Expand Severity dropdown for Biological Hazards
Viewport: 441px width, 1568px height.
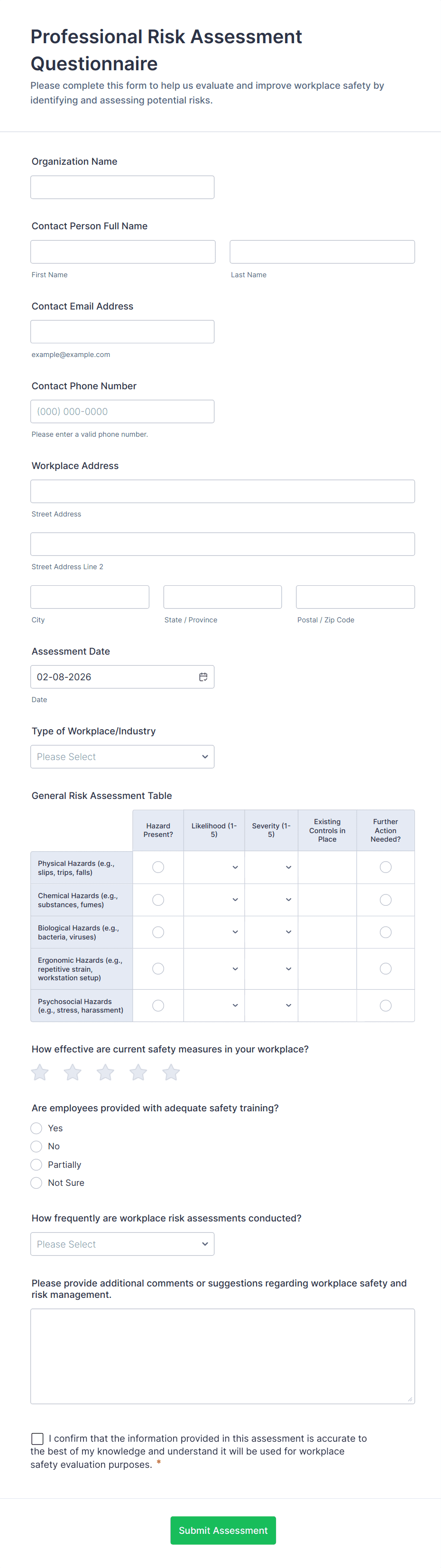click(x=271, y=932)
